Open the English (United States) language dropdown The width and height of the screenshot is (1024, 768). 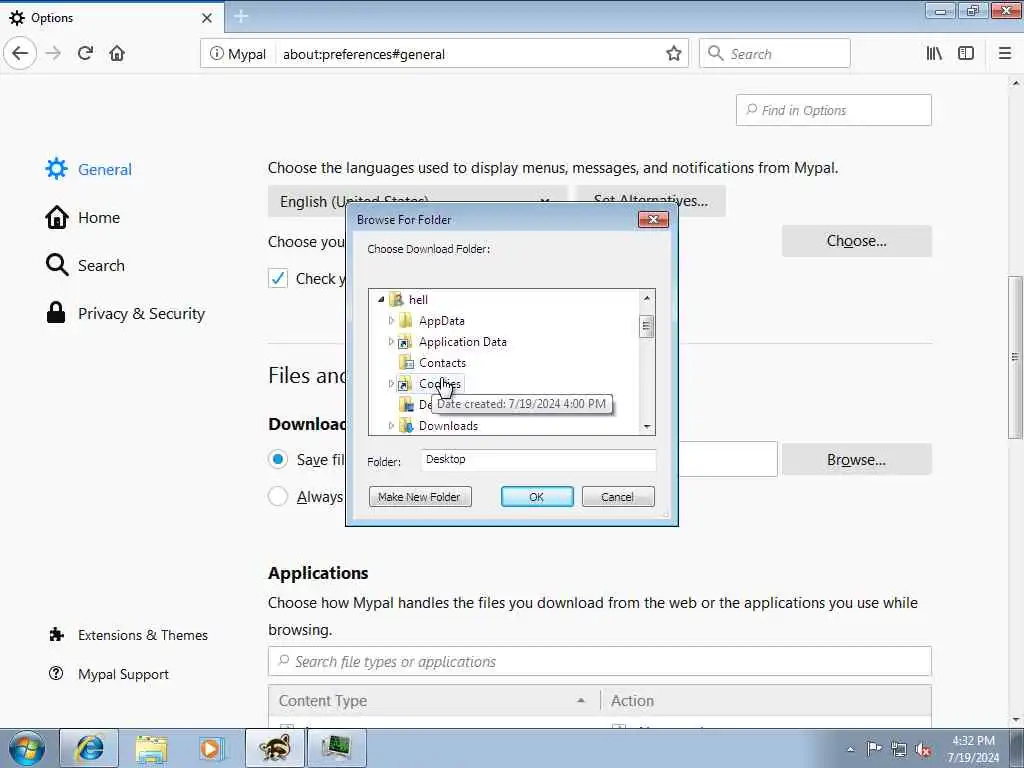coord(418,201)
